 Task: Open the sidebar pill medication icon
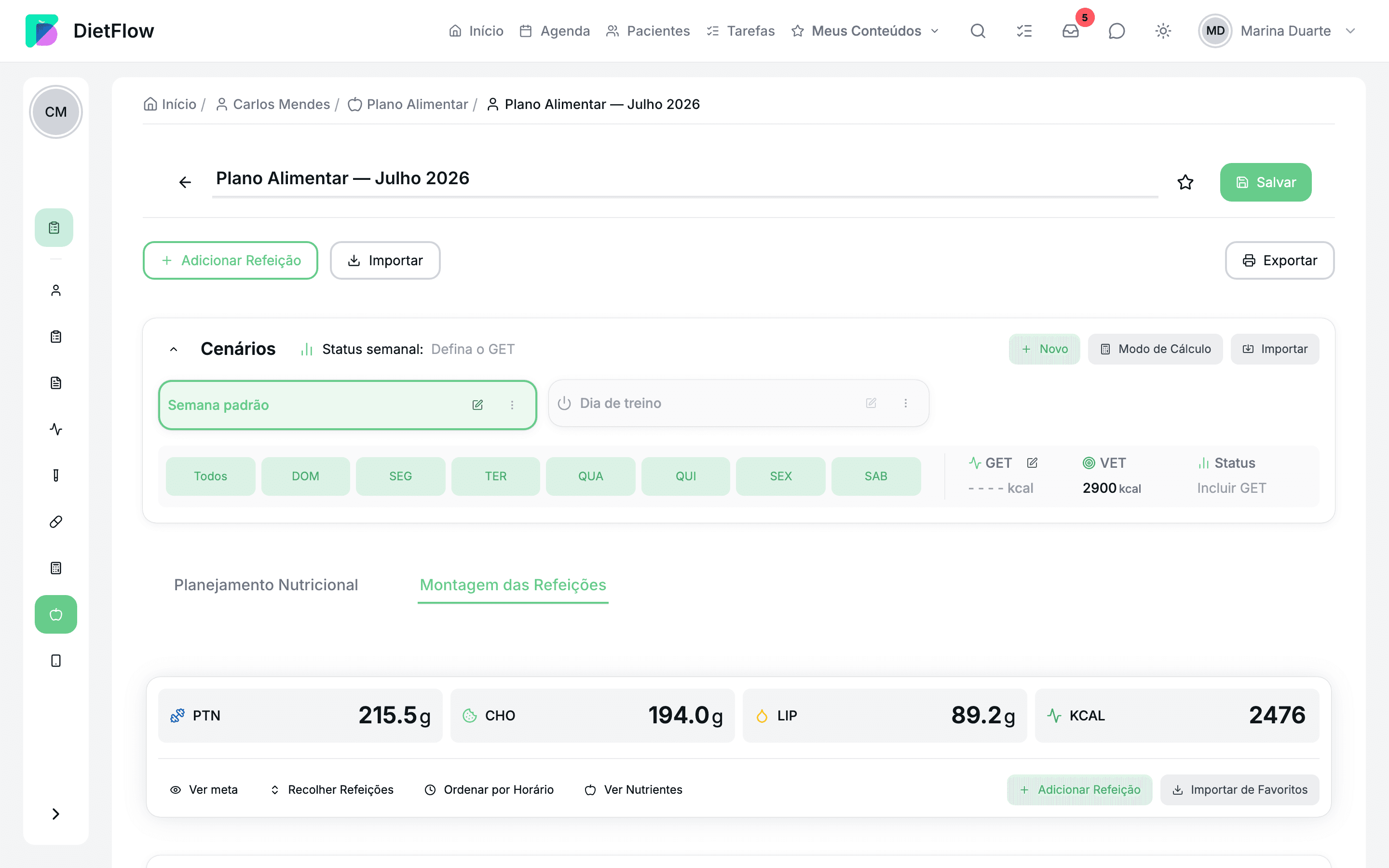coord(55,522)
